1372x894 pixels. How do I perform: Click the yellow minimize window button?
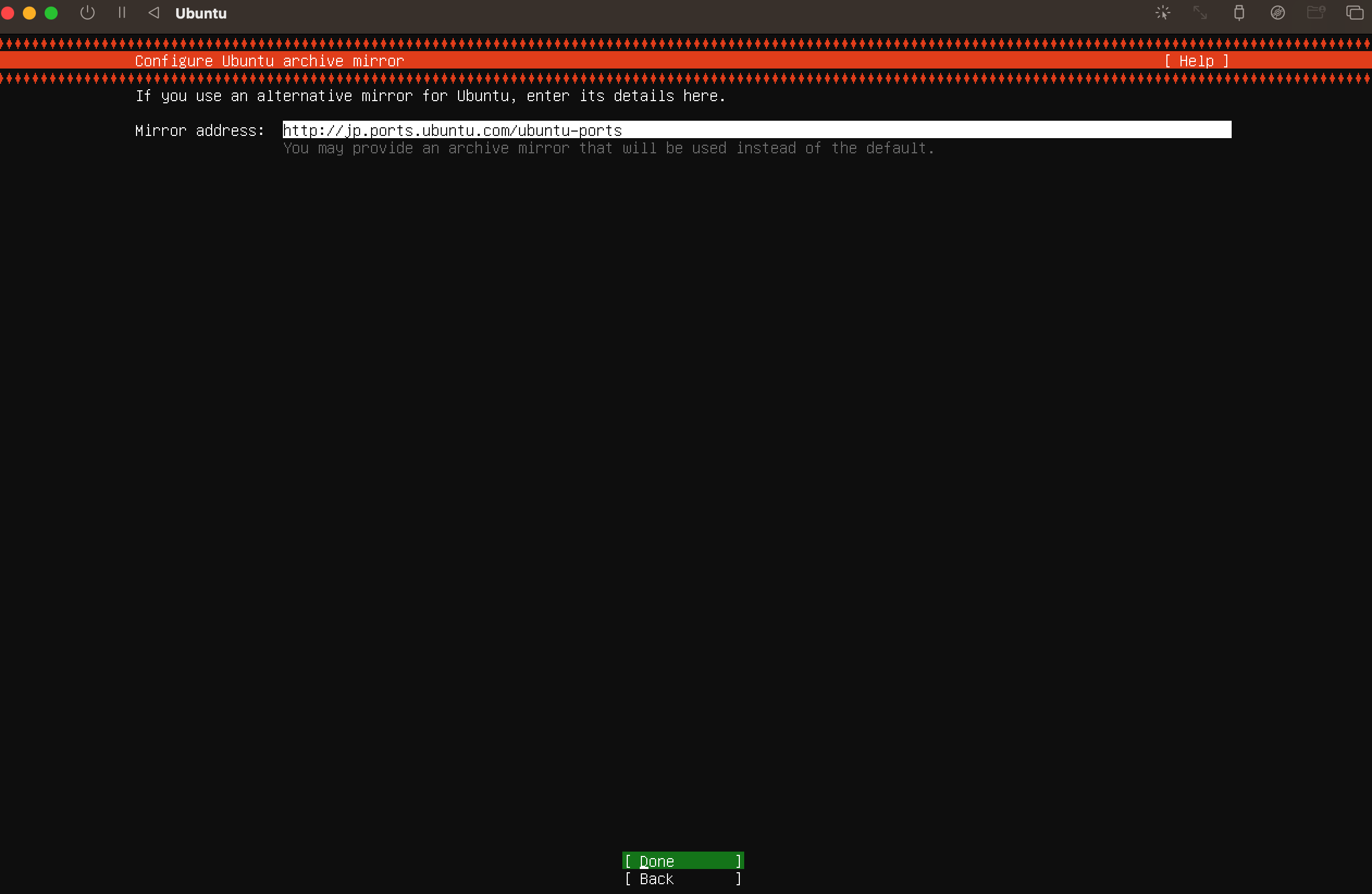[x=29, y=13]
